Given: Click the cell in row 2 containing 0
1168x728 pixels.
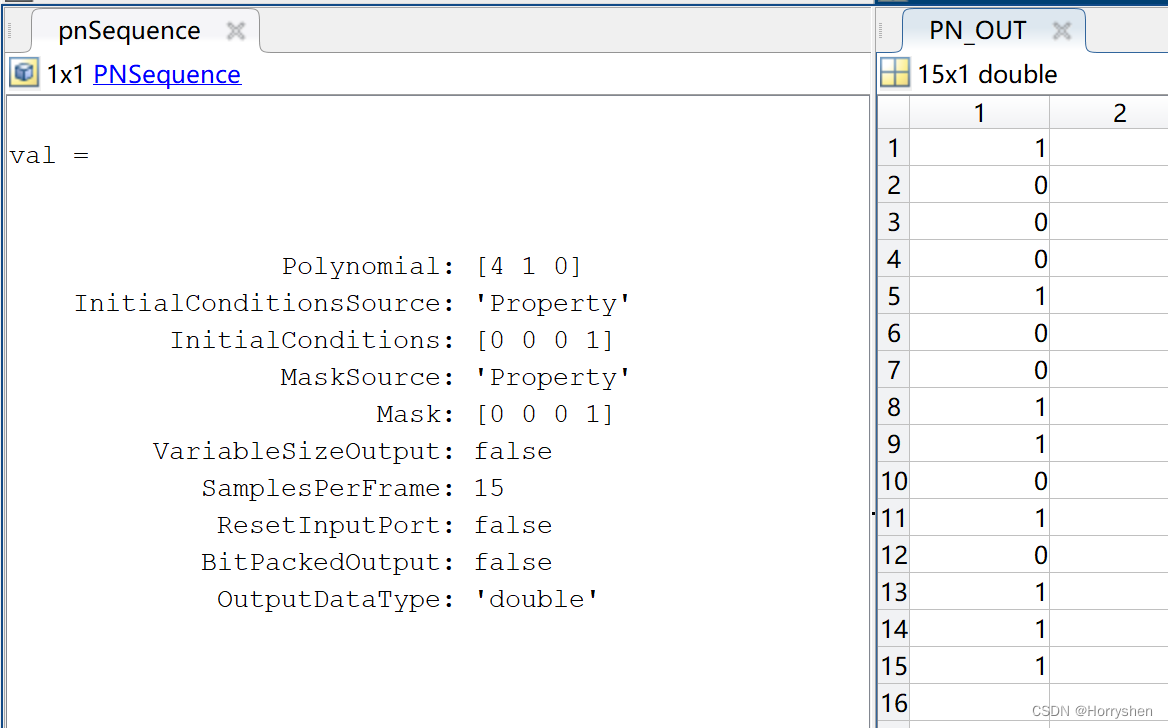Looking at the screenshot, I should 980,185.
